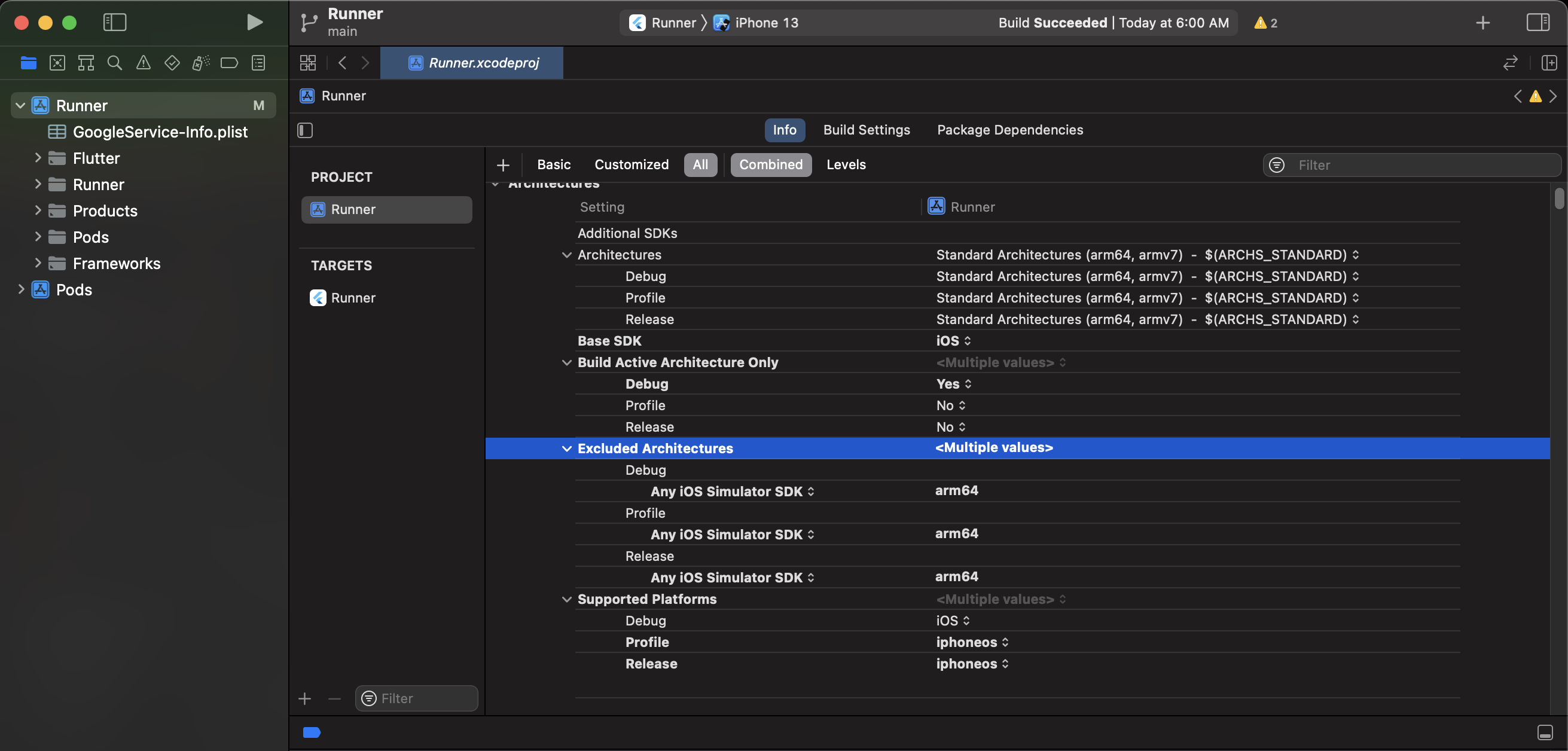Open the Issue navigator warning icon
The height and width of the screenshot is (751, 1568).
tap(143, 63)
